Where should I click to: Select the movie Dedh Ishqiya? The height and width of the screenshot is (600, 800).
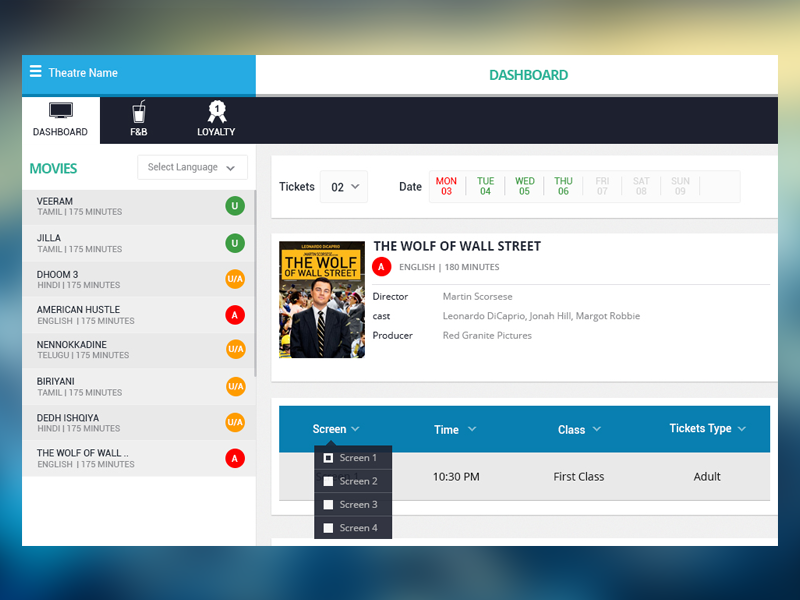138,423
